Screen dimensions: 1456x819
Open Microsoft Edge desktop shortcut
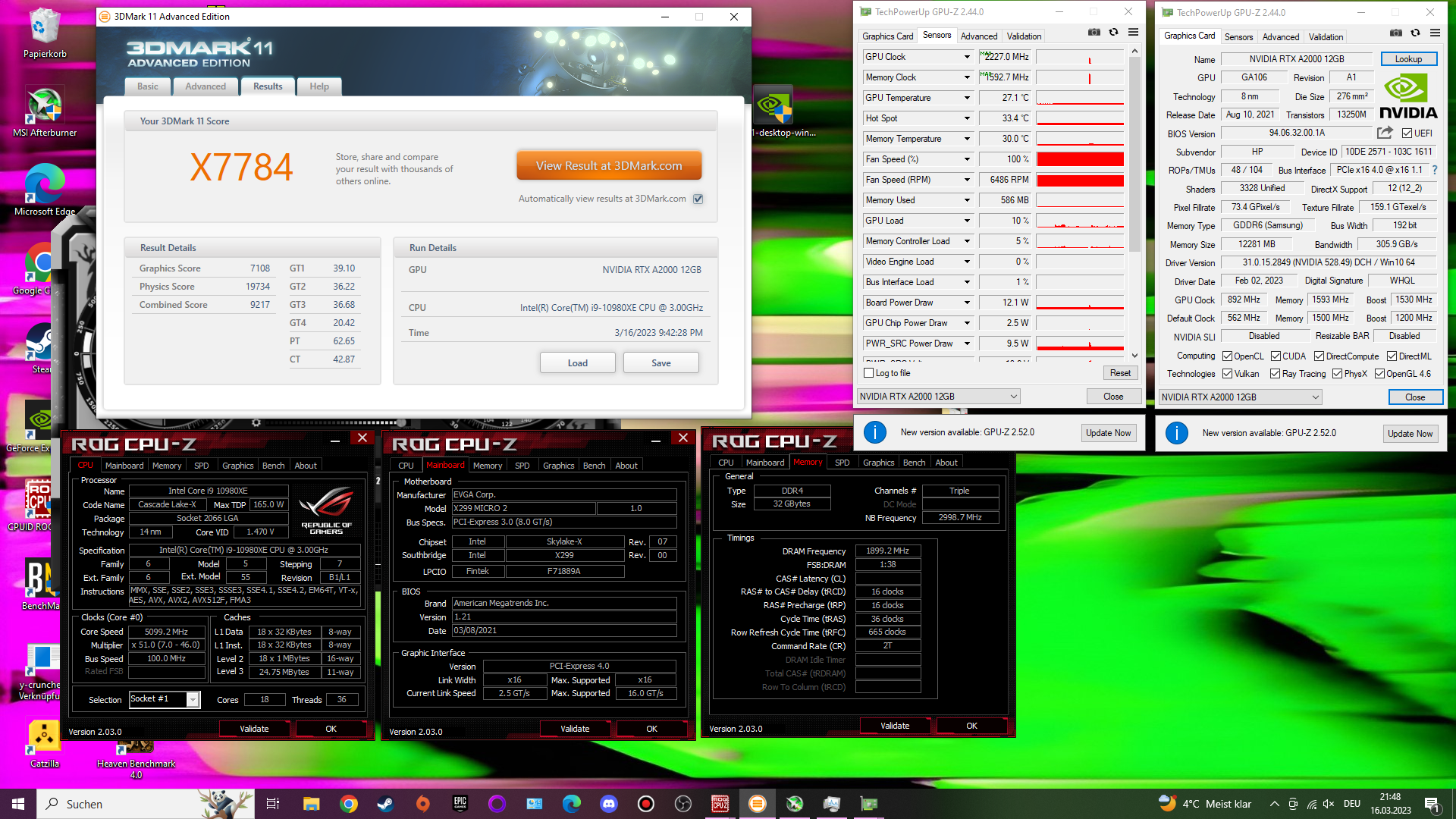point(45,190)
